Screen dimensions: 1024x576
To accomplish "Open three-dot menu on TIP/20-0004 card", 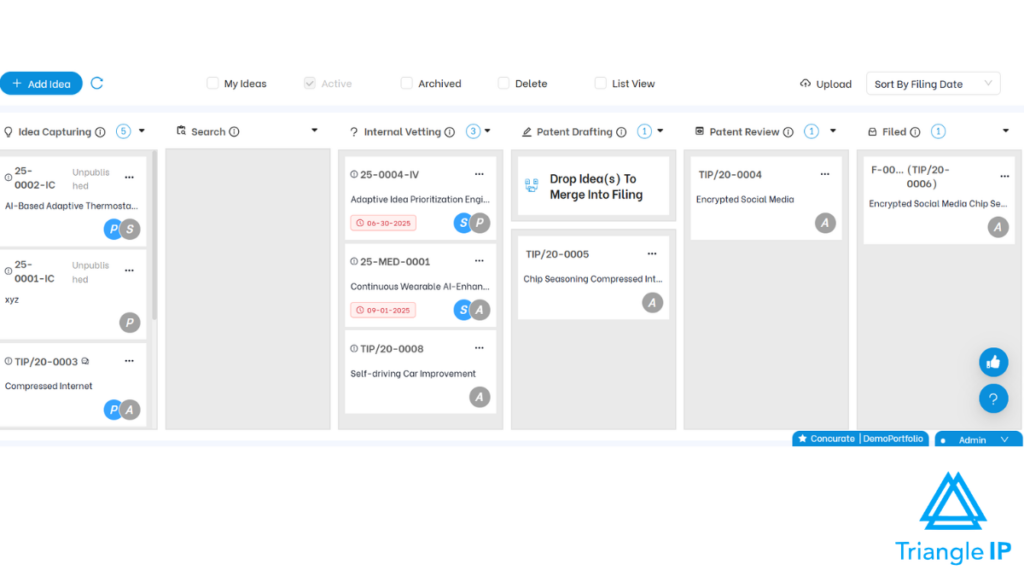I will 825,174.
